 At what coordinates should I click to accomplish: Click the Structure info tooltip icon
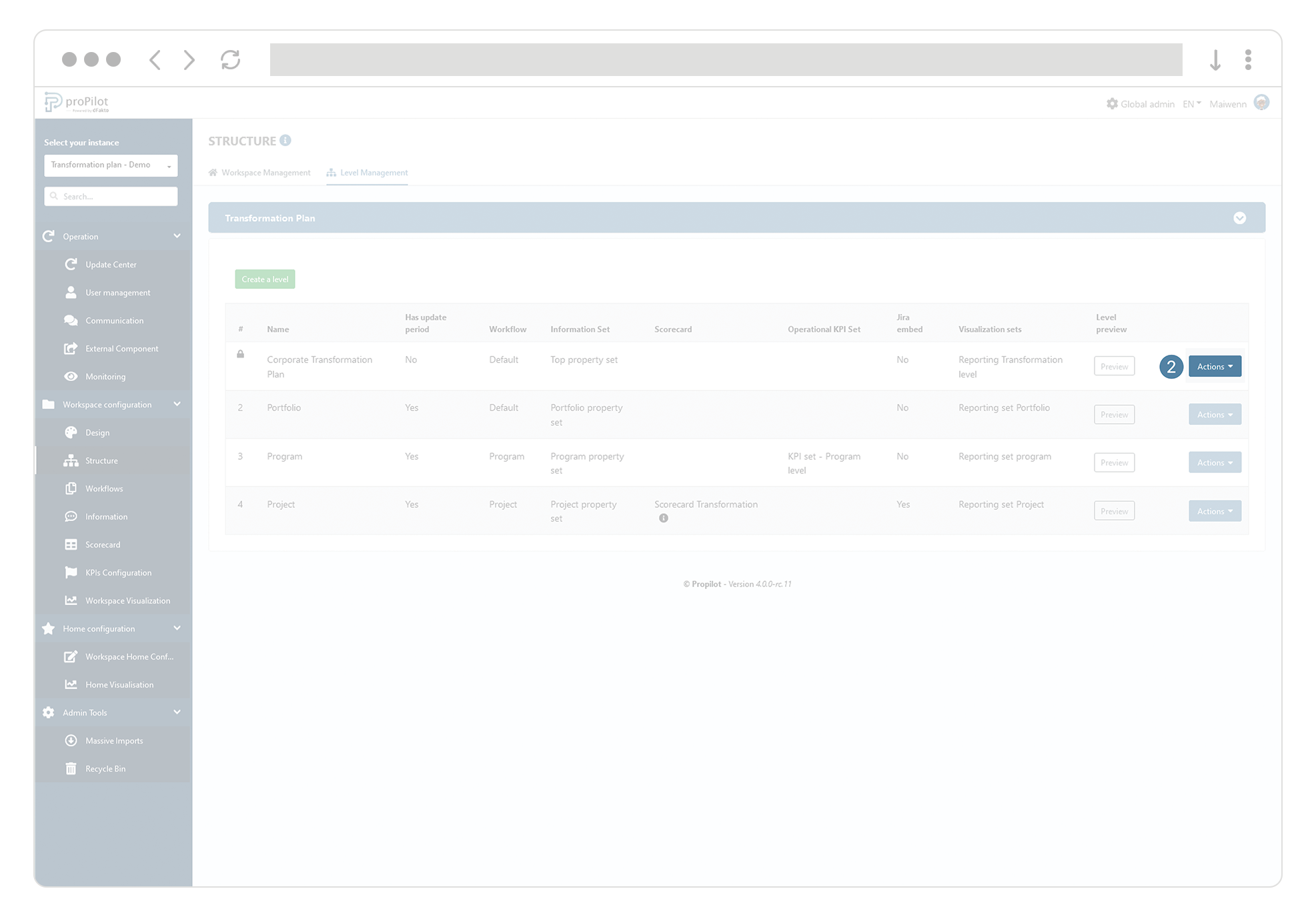pos(286,140)
